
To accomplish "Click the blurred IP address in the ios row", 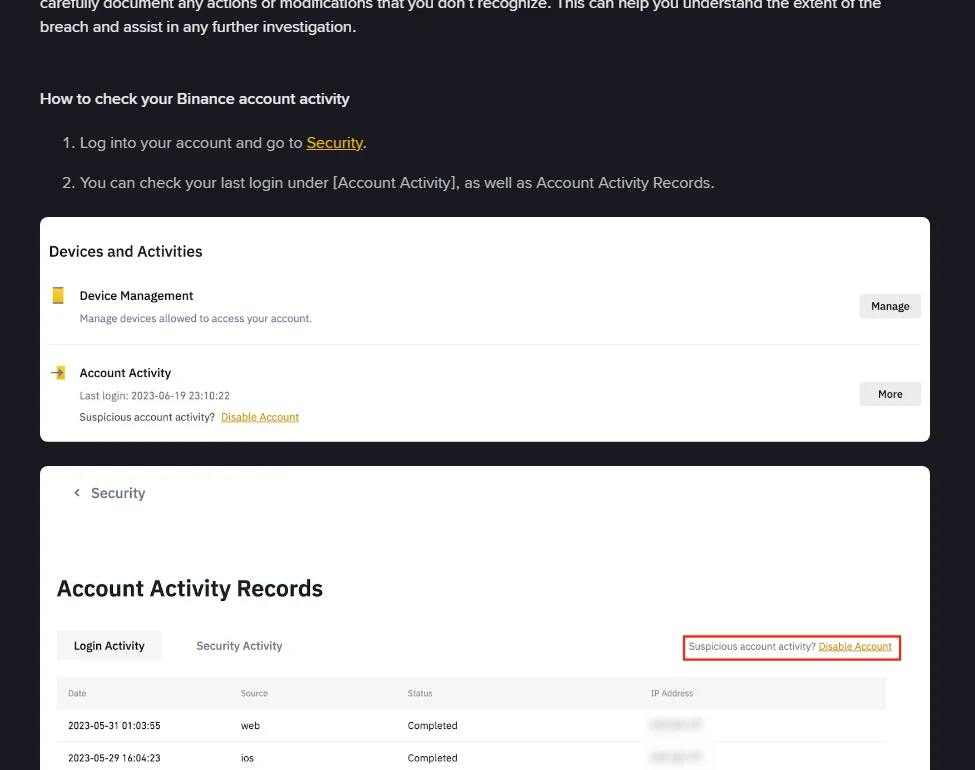I will coord(676,757).
